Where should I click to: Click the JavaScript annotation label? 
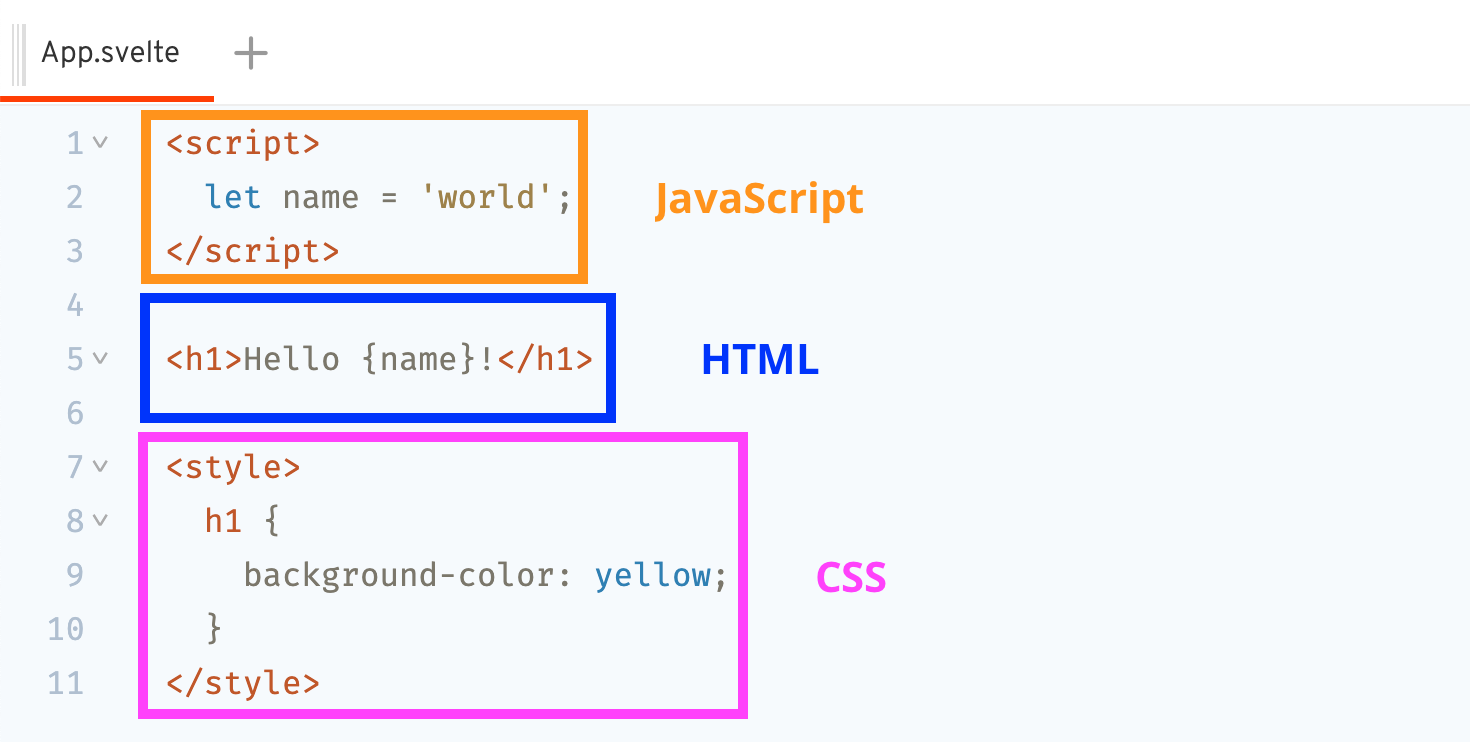pos(757,199)
